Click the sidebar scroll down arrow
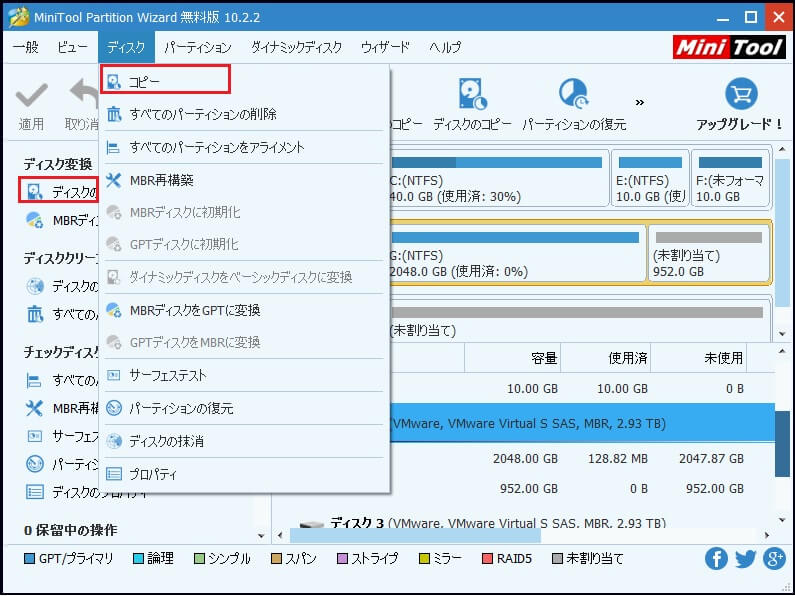The height and width of the screenshot is (596, 795). pos(261,535)
